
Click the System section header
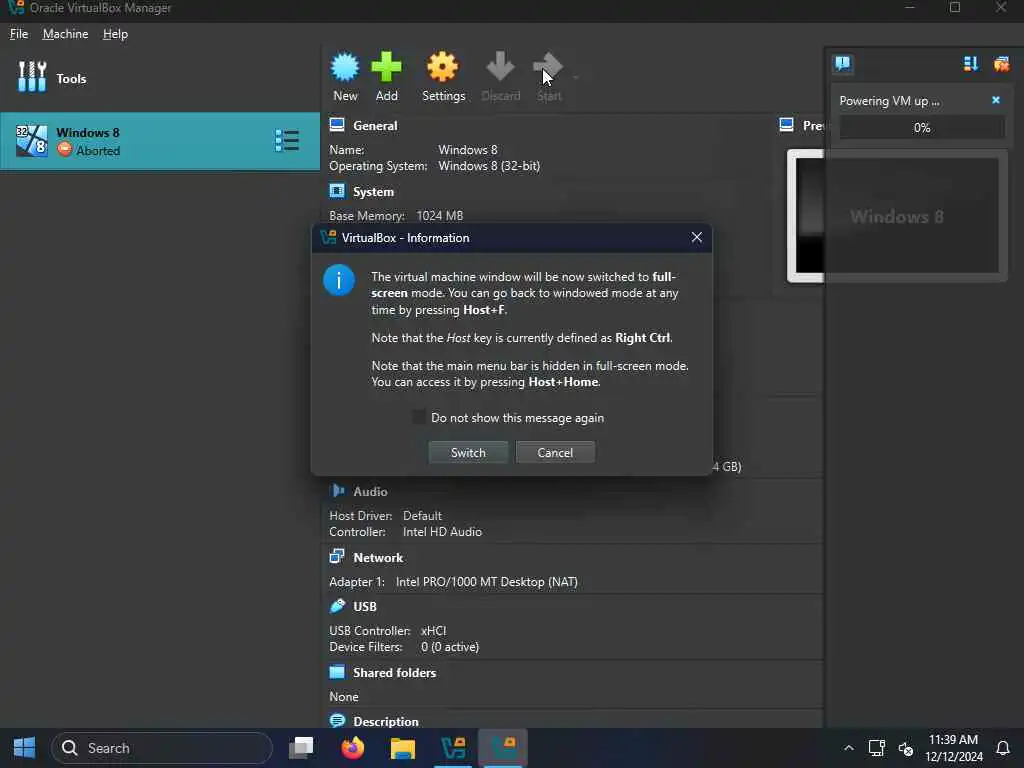(x=374, y=191)
